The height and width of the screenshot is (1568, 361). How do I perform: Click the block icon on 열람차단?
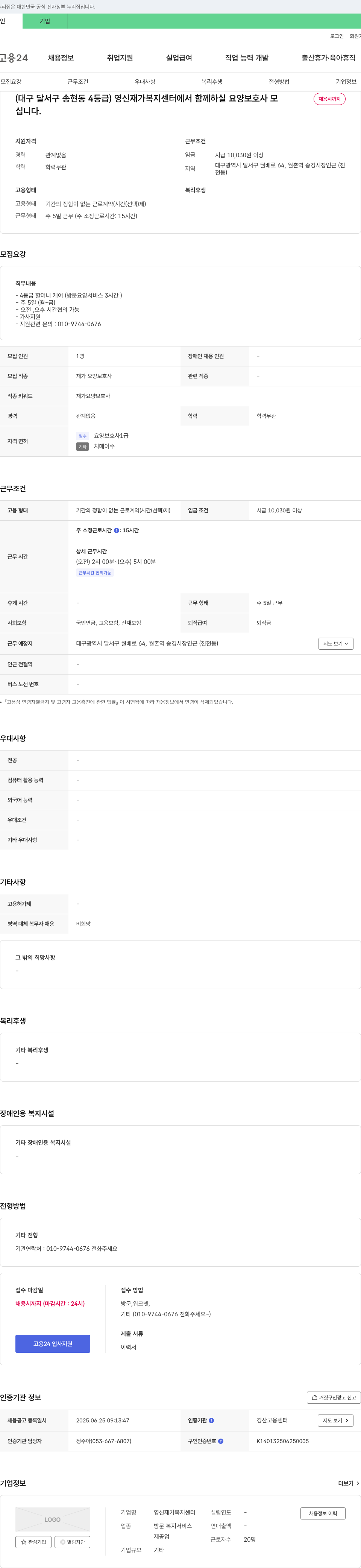pos(63,1542)
